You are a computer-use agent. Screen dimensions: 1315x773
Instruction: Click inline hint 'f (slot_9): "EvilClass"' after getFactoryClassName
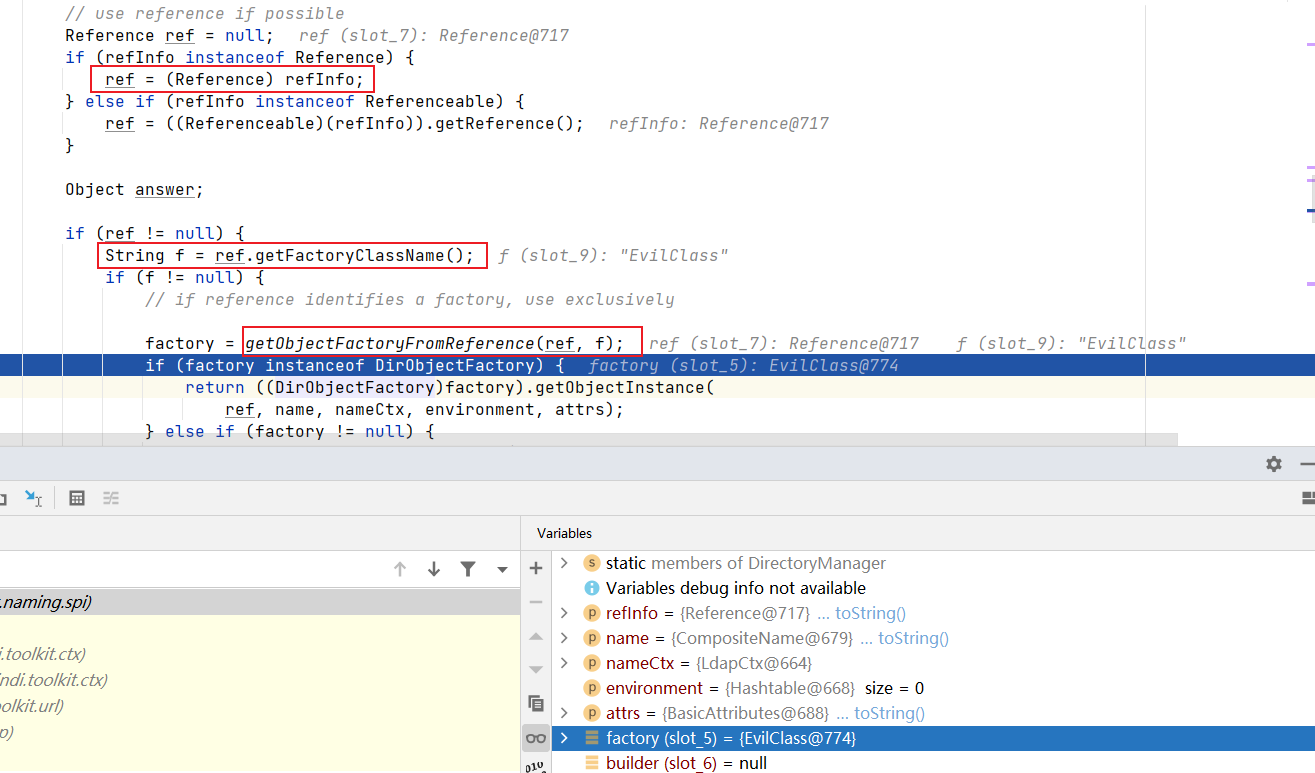[x=613, y=255]
